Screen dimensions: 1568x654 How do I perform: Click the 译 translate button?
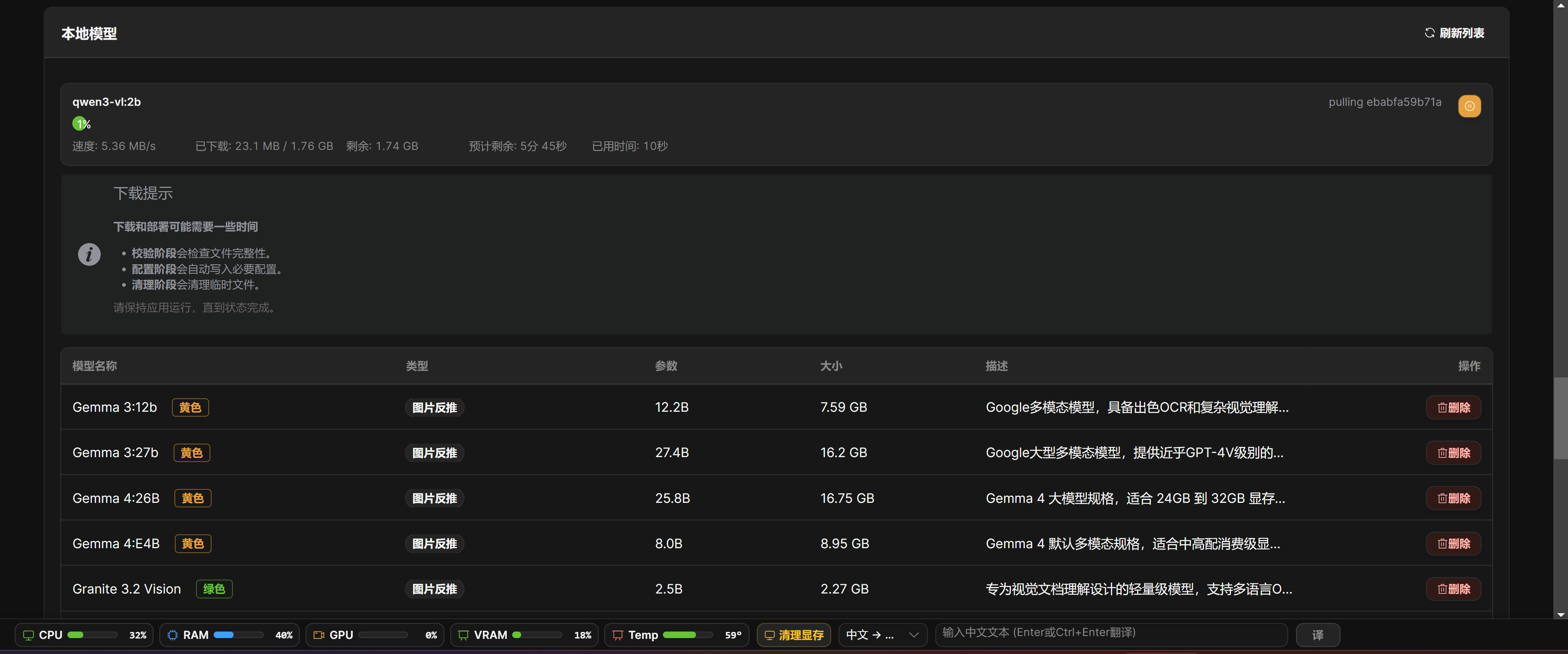pos(1317,635)
